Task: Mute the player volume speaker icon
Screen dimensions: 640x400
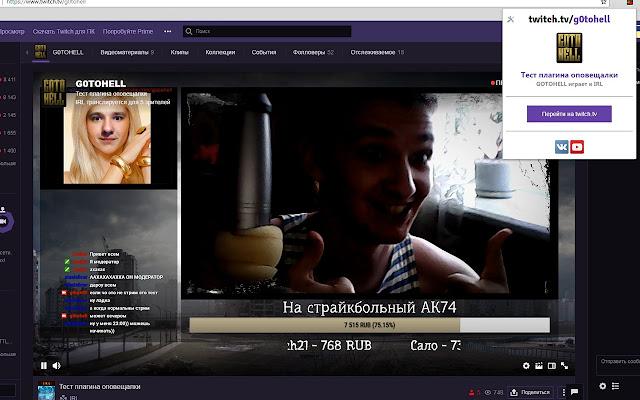Action: [56, 366]
